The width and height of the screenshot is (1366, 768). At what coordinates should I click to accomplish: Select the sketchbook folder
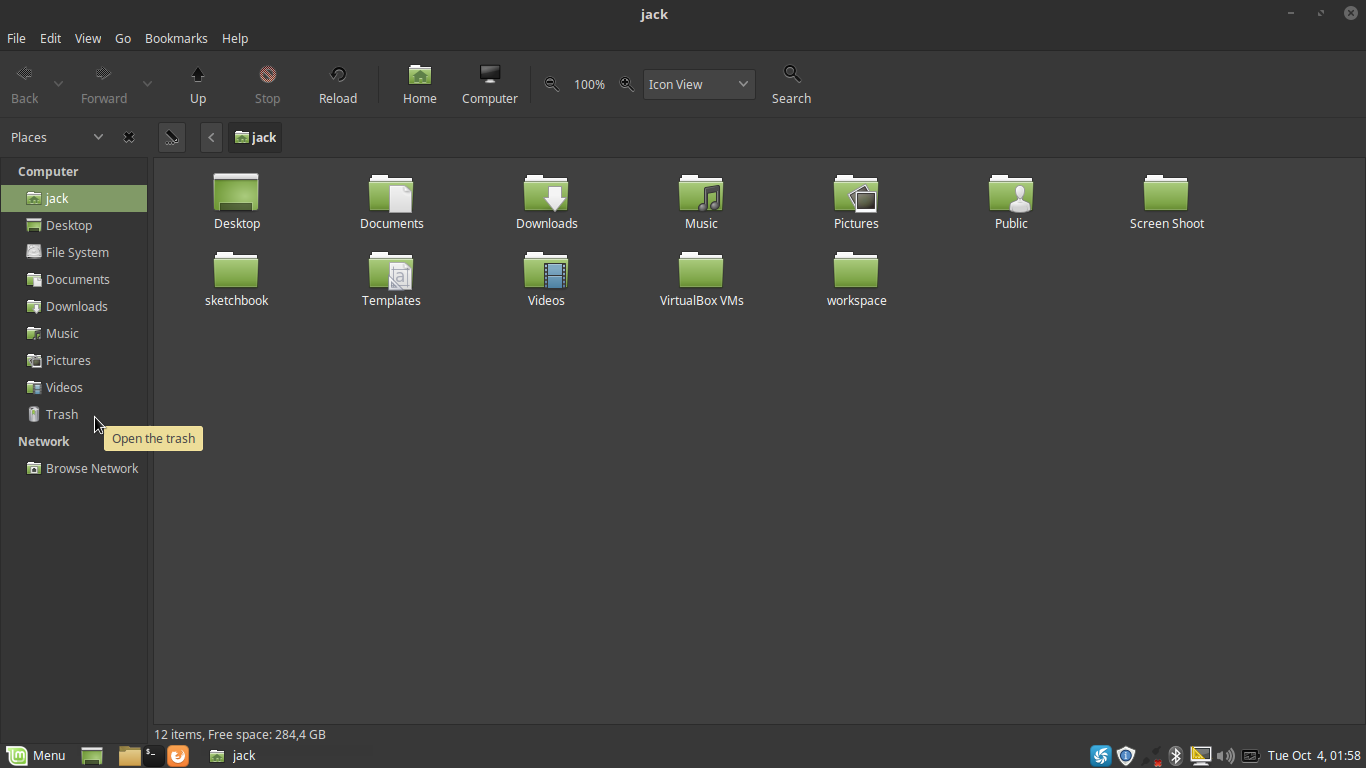click(236, 279)
